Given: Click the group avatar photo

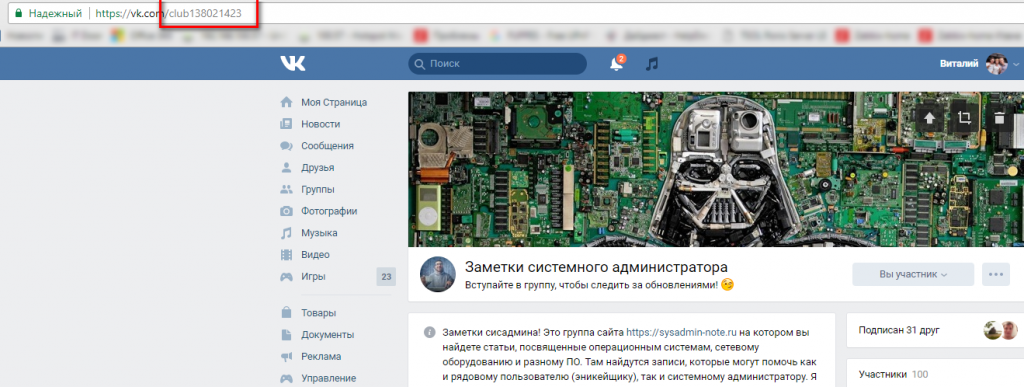Looking at the screenshot, I should point(438,274).
